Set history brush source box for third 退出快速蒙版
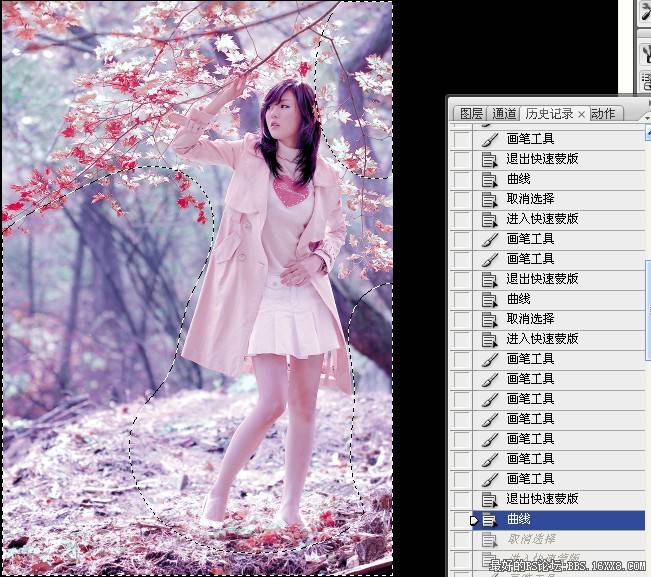 (461, 499)
